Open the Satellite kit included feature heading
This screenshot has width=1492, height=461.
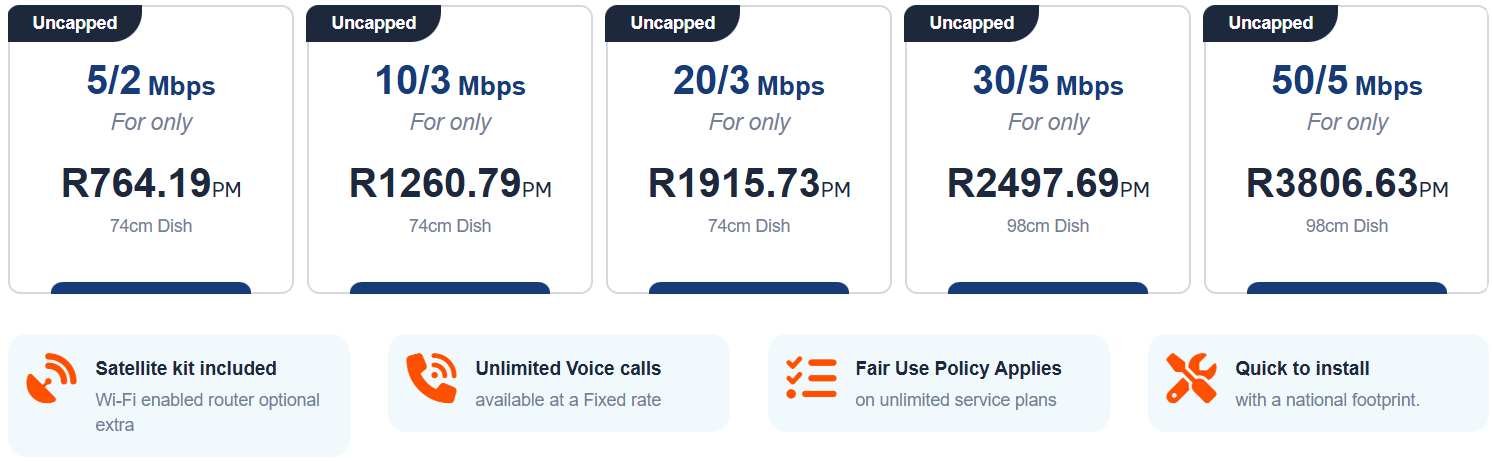(x=186, y=369)
